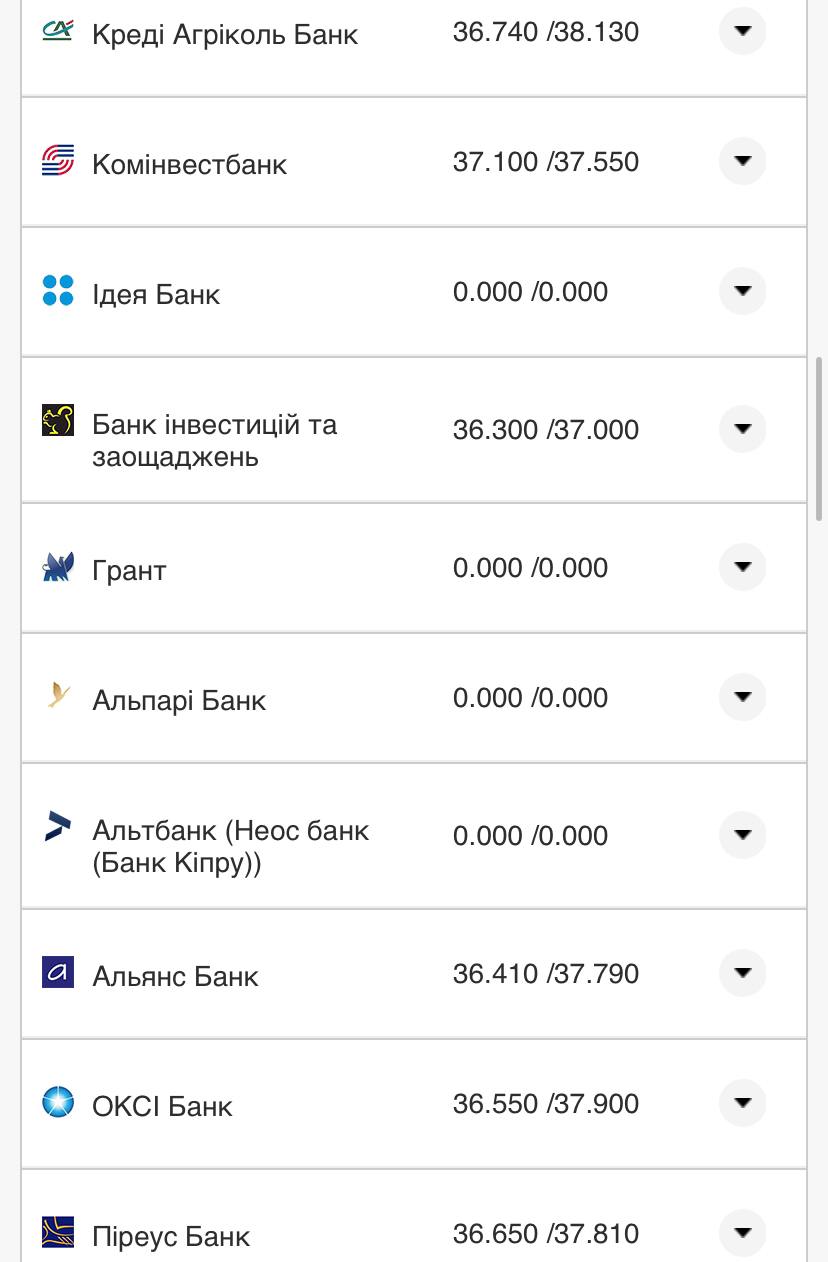Open dropdown arrow for Альянс Банк
Image resolution: width=828 pixels, height=1262 pixels.
(x=742, y=973)
